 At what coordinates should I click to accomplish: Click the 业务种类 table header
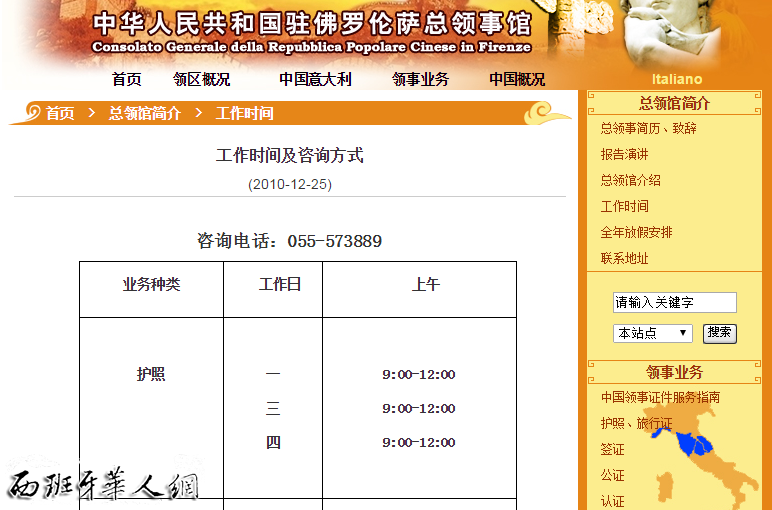[x=151, y=285]
